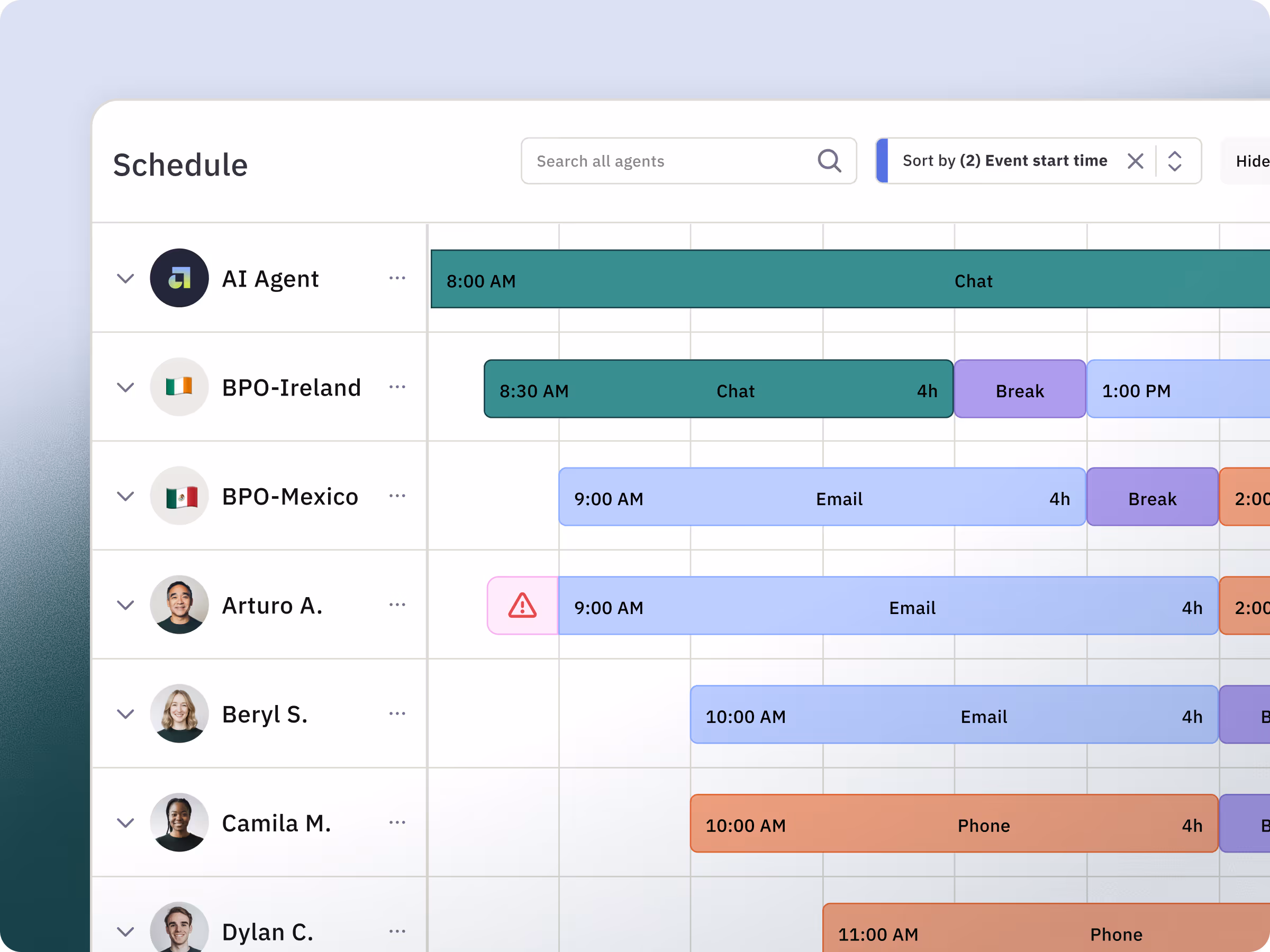This screenshot has height=952, width=1270.
Task: Click the warning triangle on Arturo's row
Action: point(522,606)
